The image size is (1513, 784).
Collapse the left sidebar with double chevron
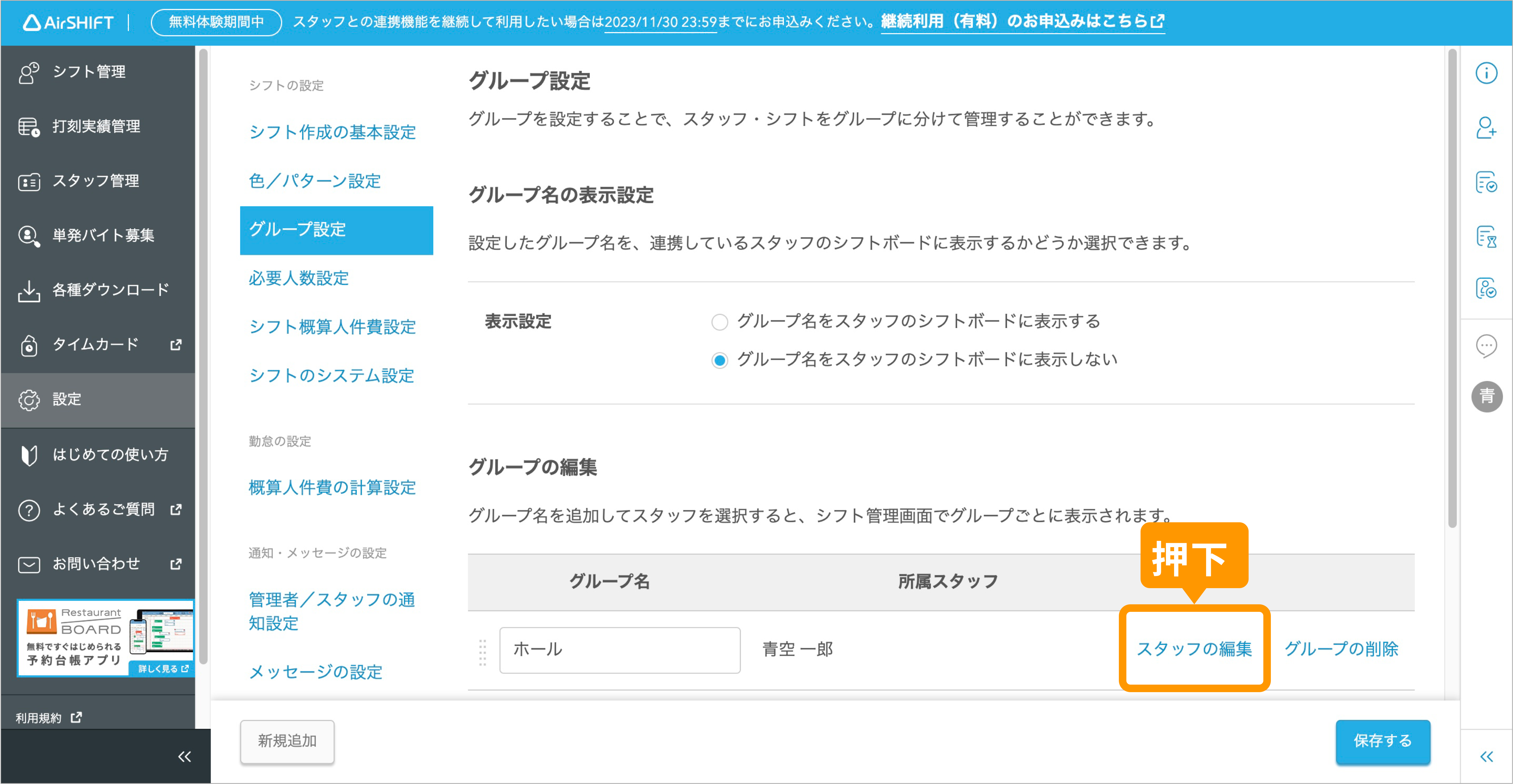[x=184, y=756]
